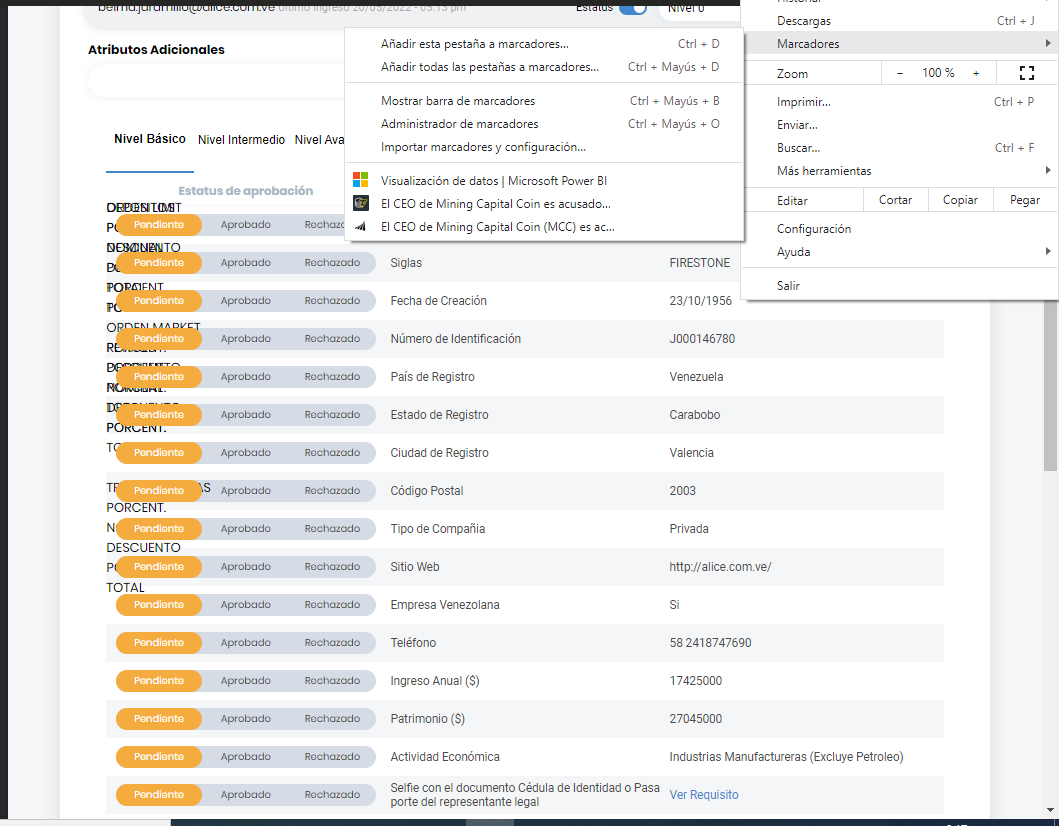This screenshot has height=826, width=1059.
Task: Decrease zoom with the minus button
Action: click(x=900, y=73)
